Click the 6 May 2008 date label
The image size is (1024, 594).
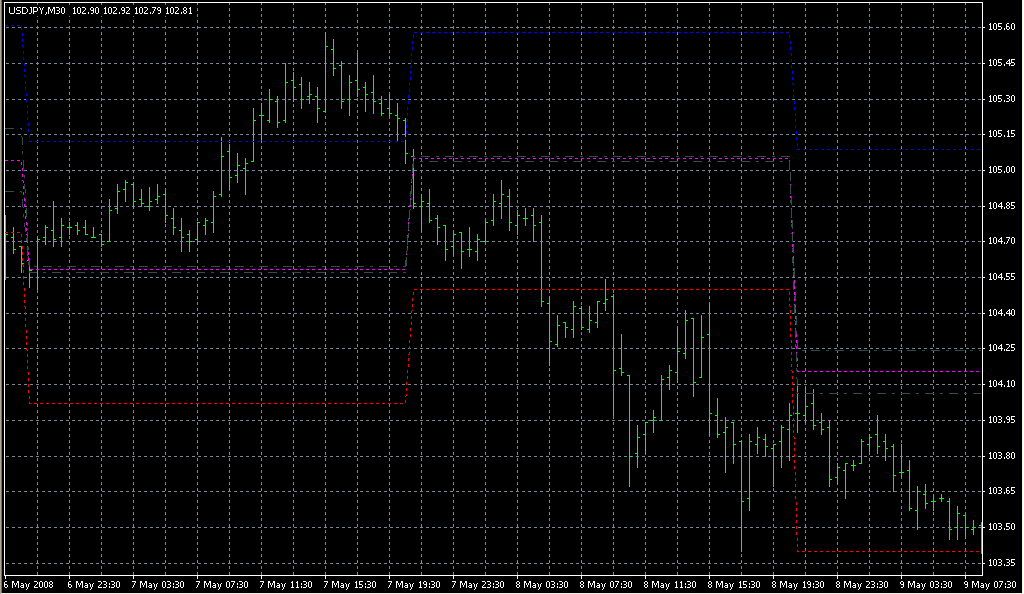tap(30, 584)
